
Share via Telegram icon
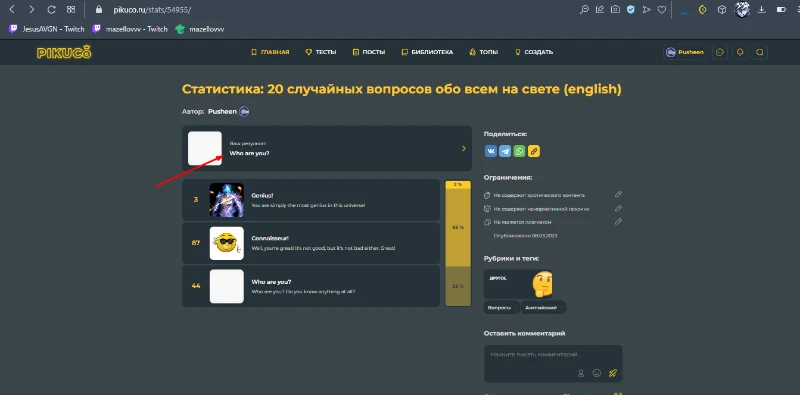505,151
